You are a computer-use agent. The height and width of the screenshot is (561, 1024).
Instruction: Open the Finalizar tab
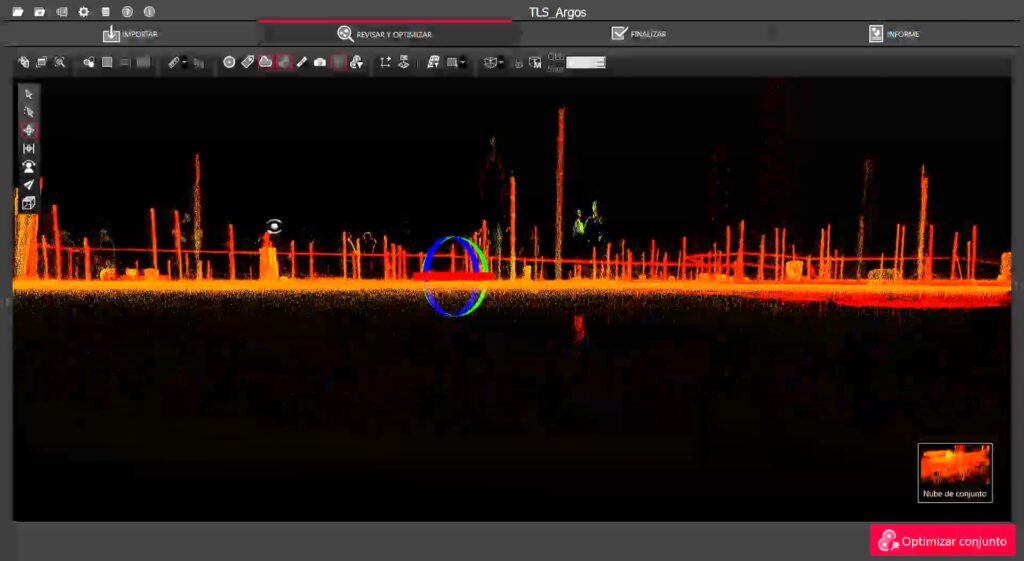(638, 34)
